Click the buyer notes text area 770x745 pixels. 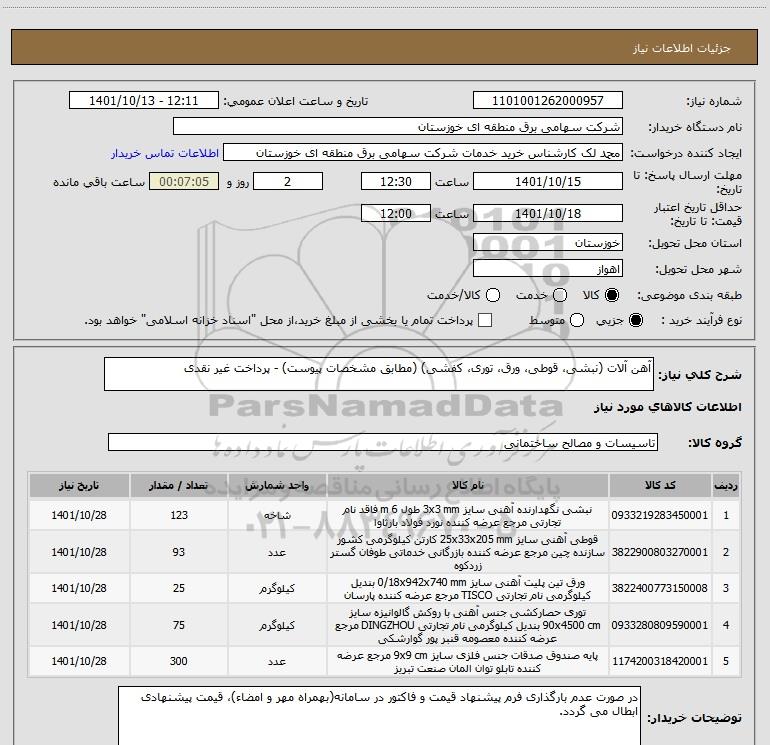pos(379,716)
